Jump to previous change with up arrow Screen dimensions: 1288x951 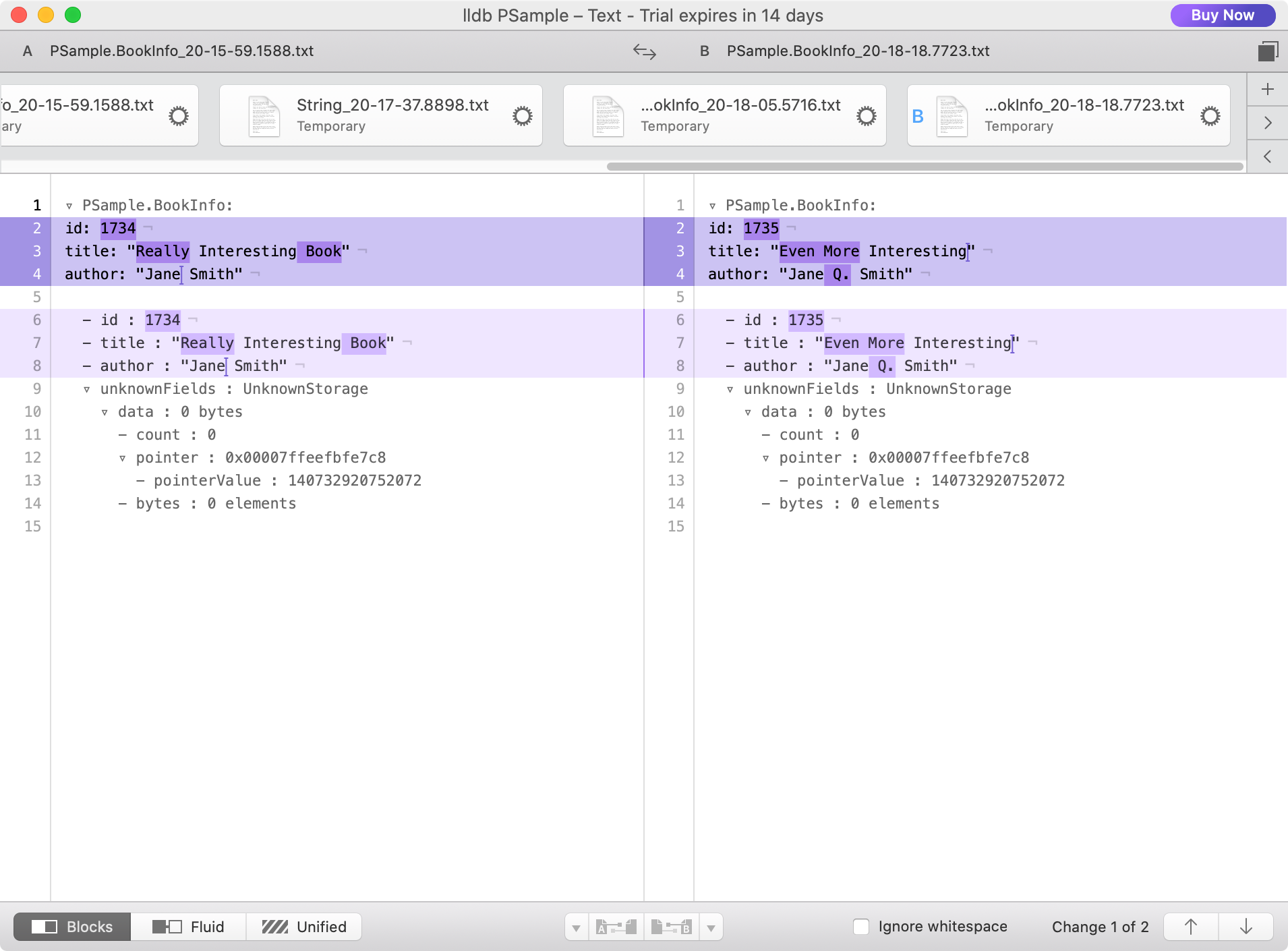[1191, 927]
